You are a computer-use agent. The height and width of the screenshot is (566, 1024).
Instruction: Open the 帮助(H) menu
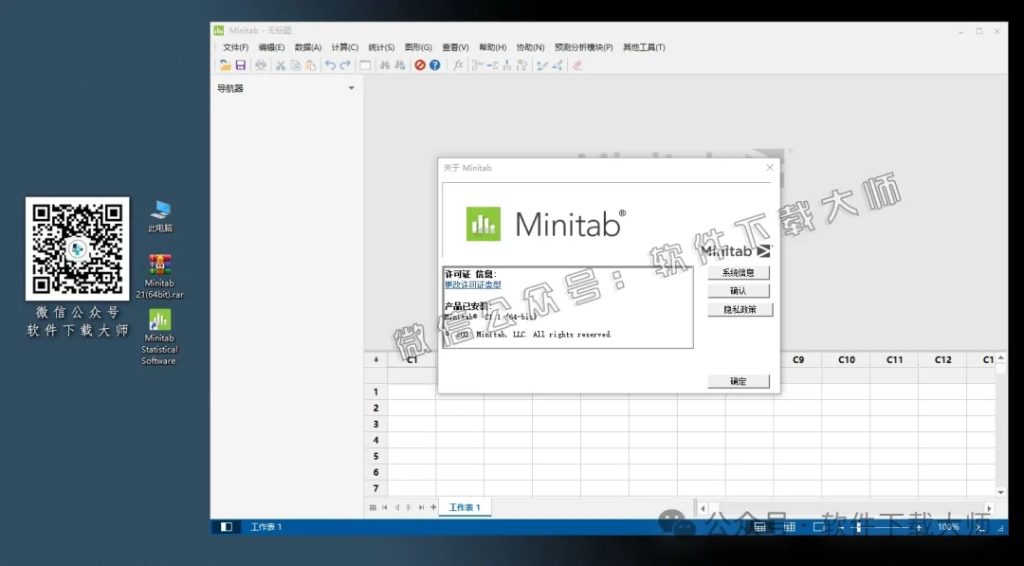pyautogui.click(x=493, y=48)
